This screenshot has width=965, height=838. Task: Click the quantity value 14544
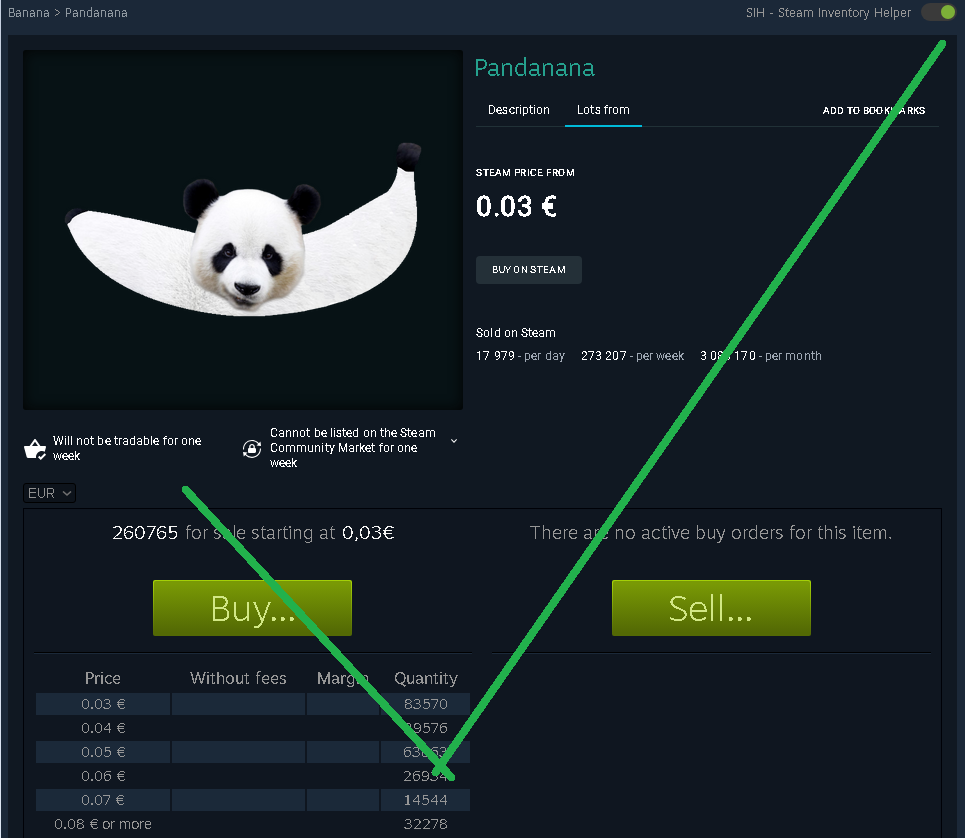[x=425, y=800]
